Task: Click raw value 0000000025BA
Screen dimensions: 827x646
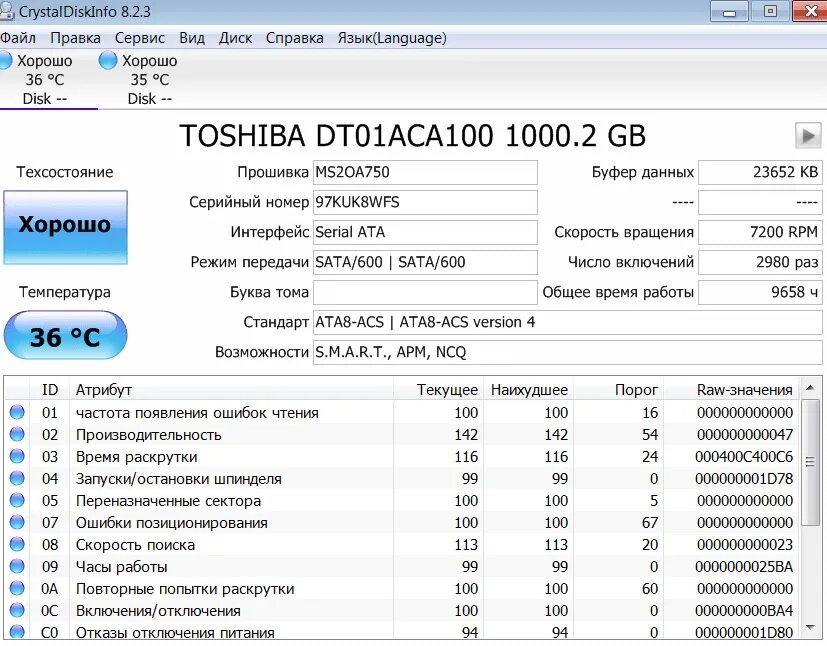Action: pyautogui.click(x=744, y=567)
